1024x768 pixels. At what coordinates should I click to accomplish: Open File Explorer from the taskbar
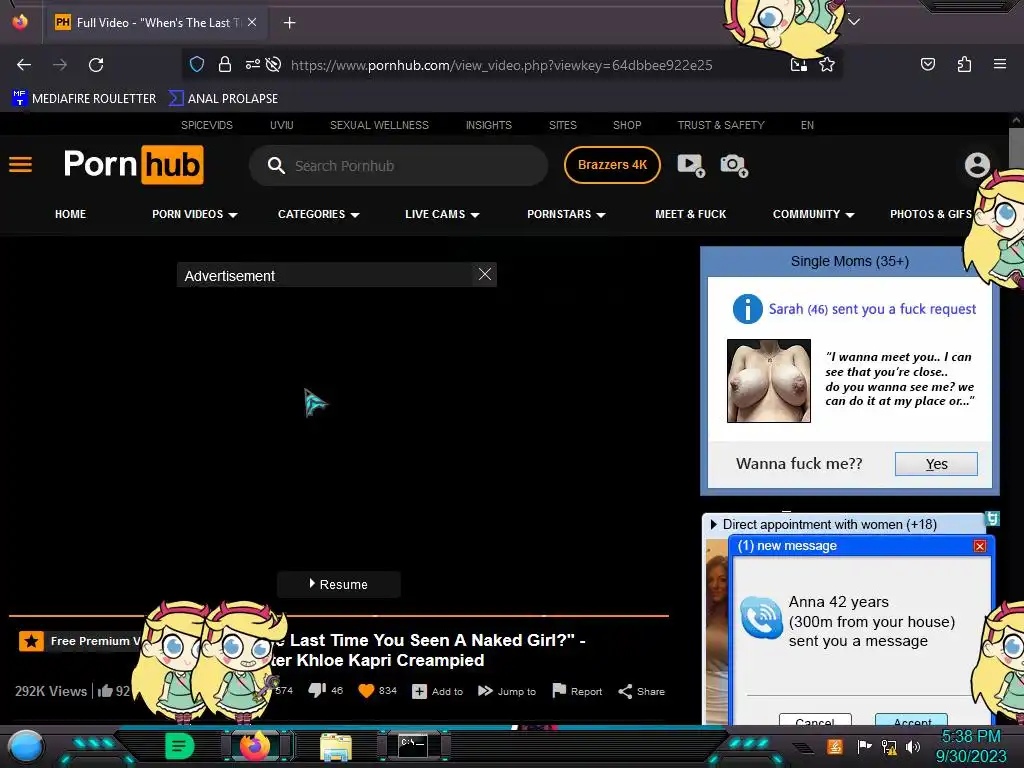336,747
